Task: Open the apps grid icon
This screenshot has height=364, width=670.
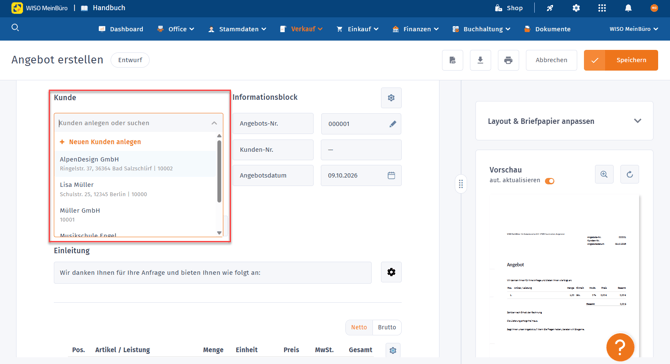Action: pos(602,8)
